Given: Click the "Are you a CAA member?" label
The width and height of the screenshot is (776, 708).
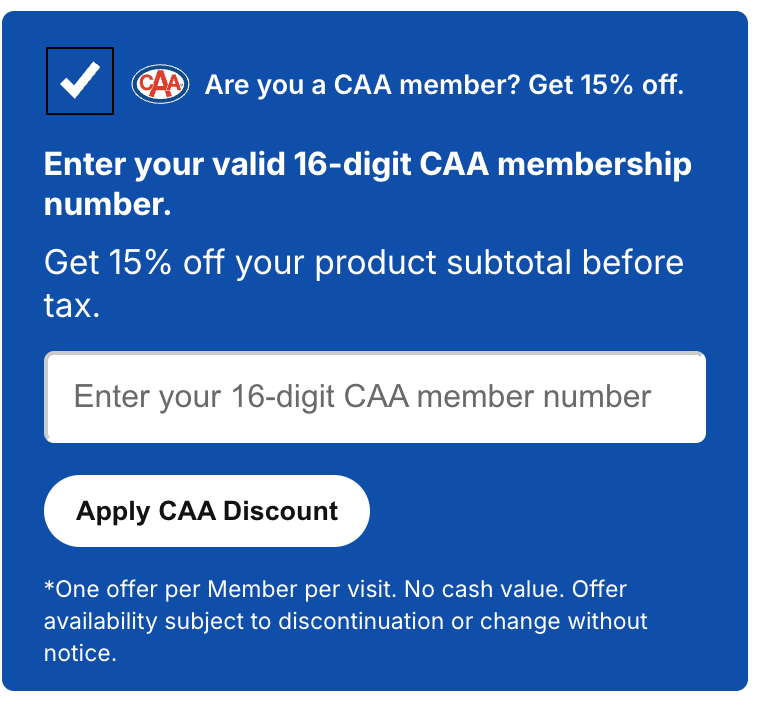Looking at the screenshot, I should coord(362,85).
